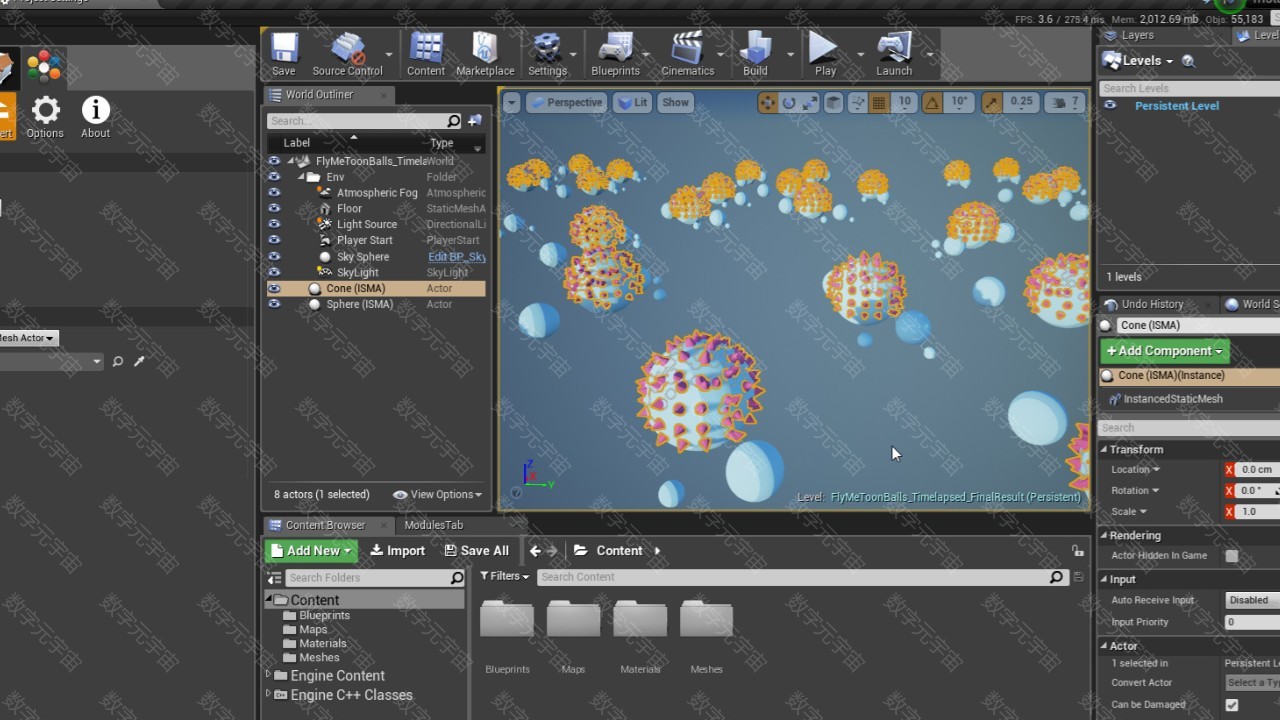This screenshot has height=720, width=1280.
Task: Open the Perspective view mode dropdown
Action: pyautogui.click(x=566, y=102)
